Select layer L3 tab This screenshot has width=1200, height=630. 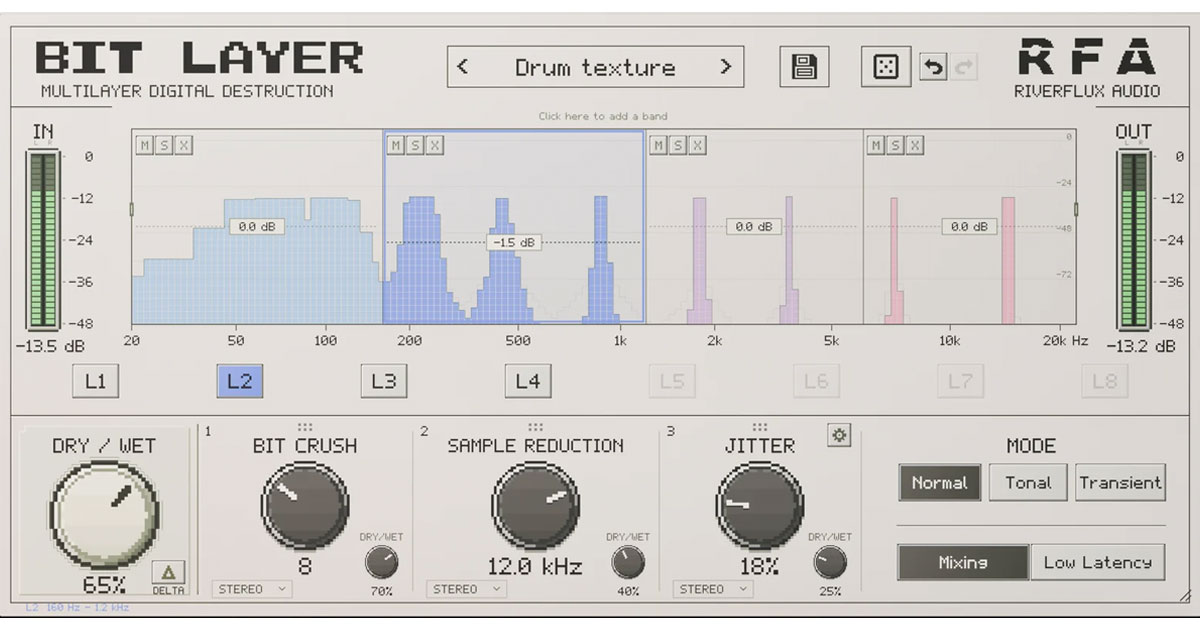[x=384, y=381]
